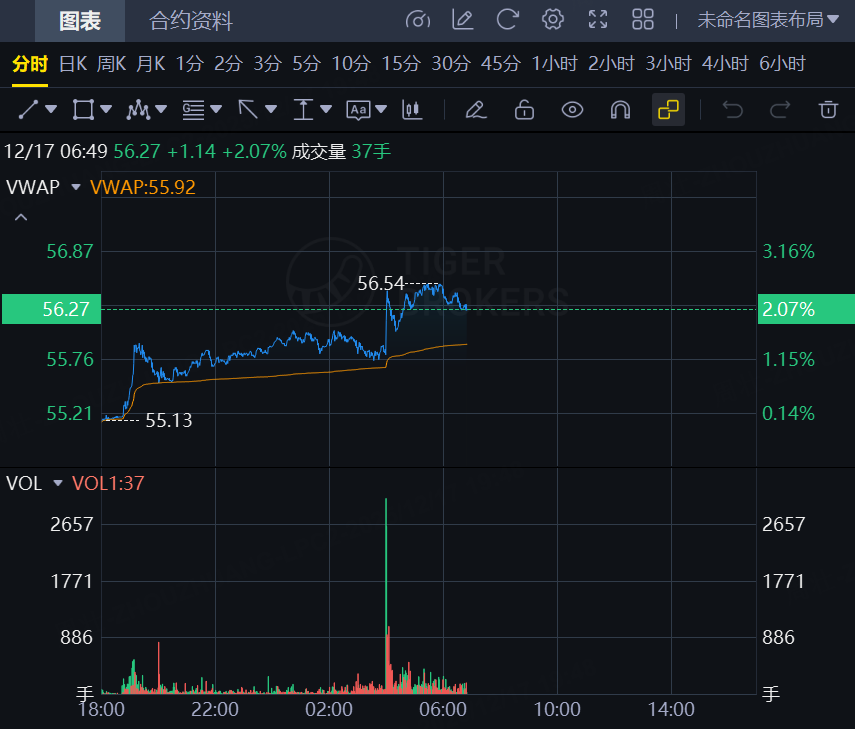
Task: Click the green 56.27 price marker
Action: (51, 309)
